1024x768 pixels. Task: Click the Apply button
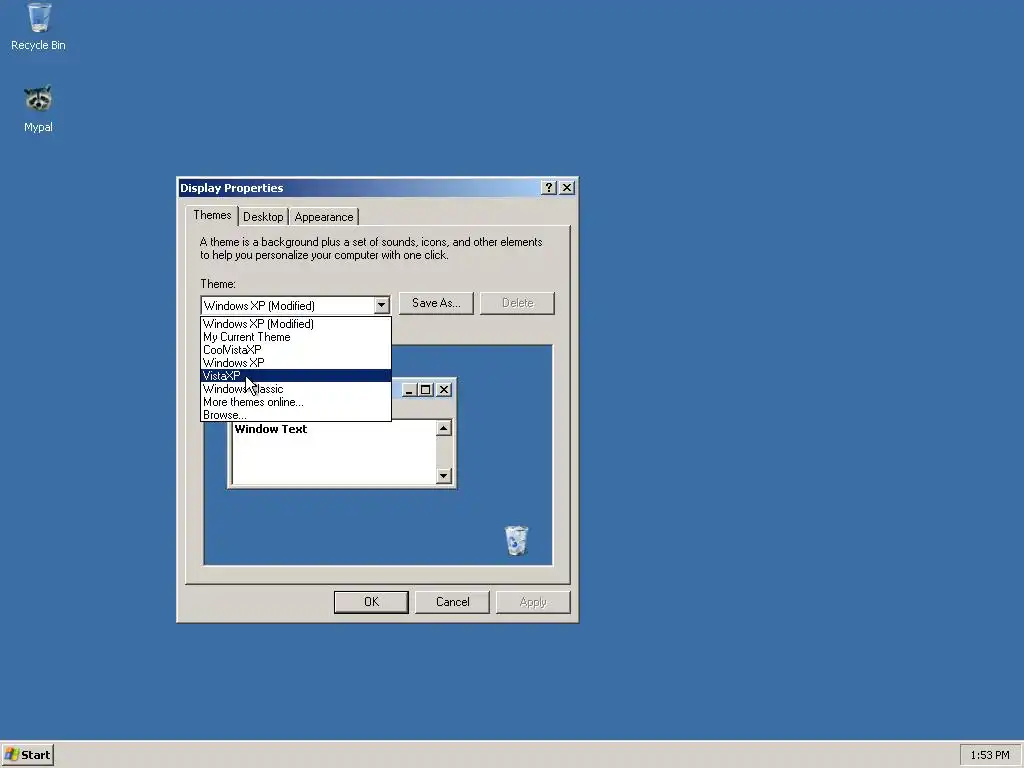click(x=533, y=602)
